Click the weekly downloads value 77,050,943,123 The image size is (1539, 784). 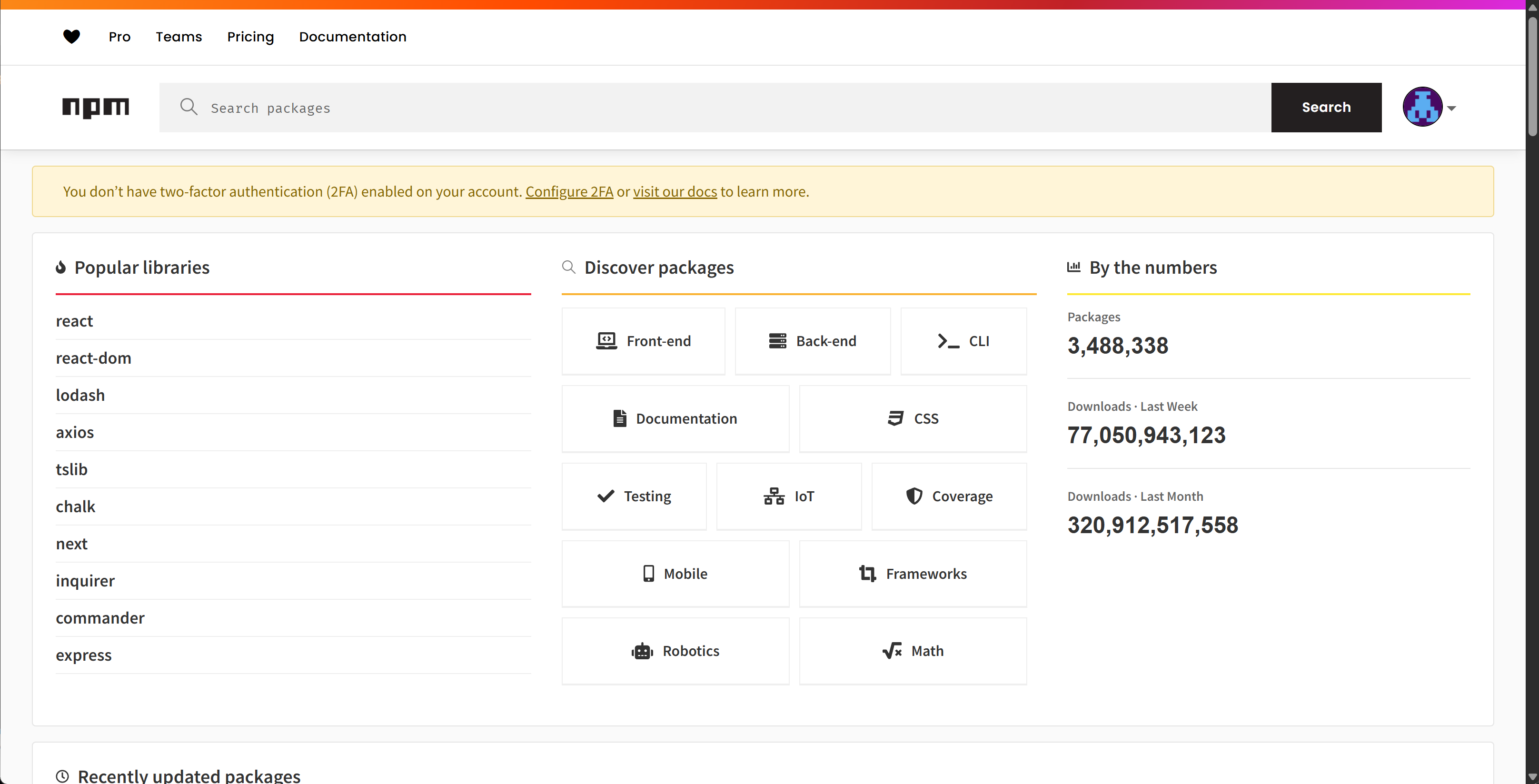tap(1146, 435)
